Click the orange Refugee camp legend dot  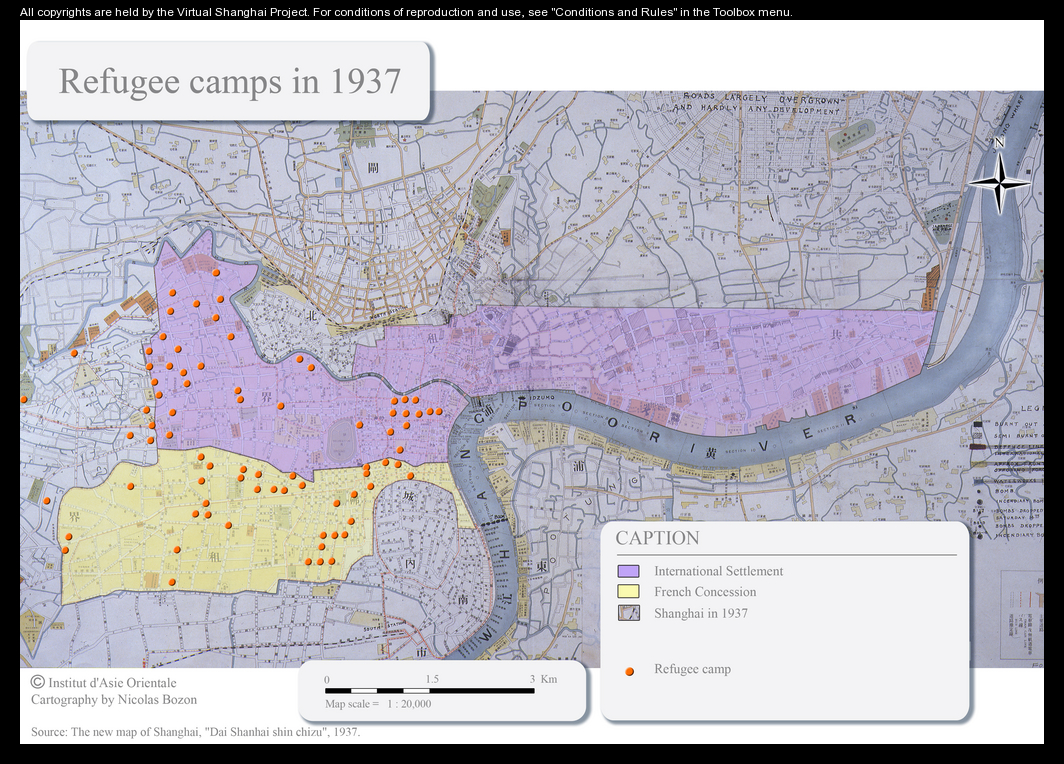(629, 671)
